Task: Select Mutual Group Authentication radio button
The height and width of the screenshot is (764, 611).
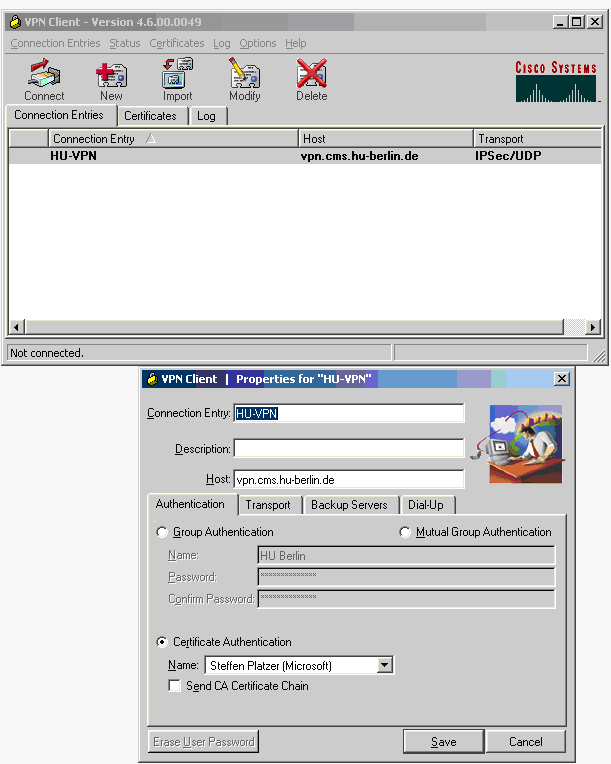Action: 406,532
